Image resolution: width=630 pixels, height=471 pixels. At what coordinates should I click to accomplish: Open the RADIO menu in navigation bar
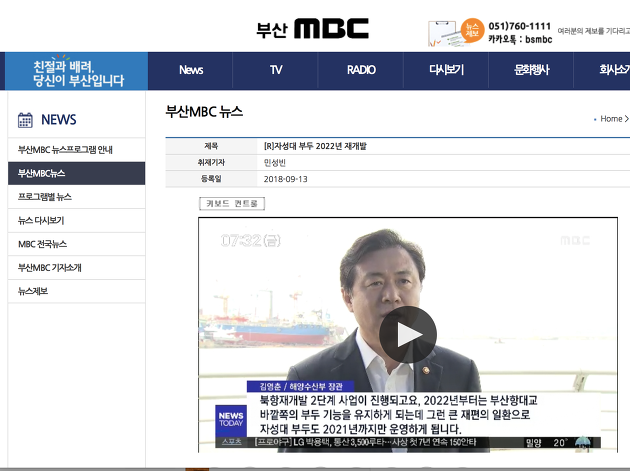tap(361, 70)
